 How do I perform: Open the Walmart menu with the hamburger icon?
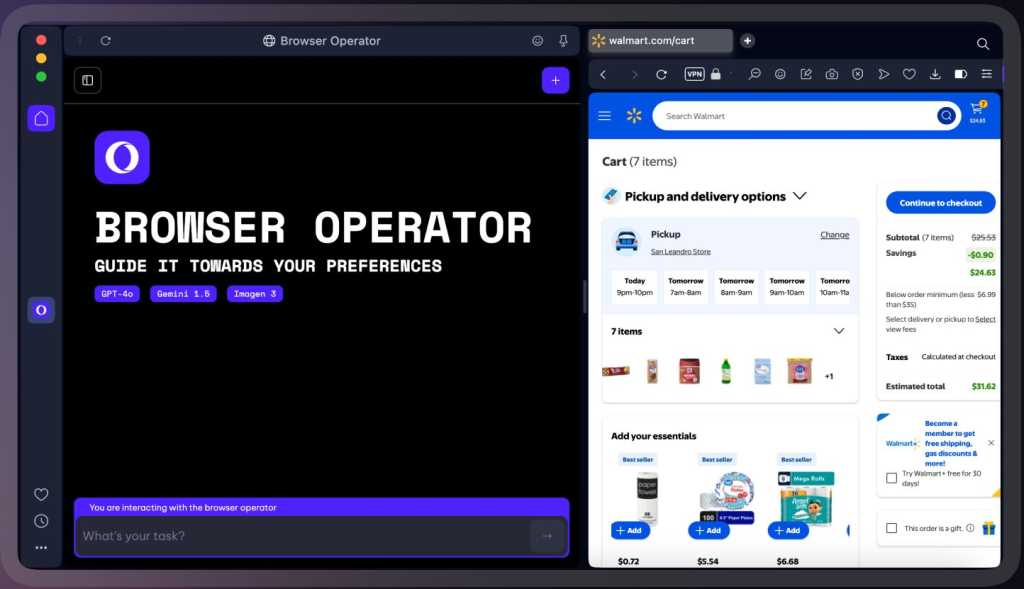click(x=604, y=115)
